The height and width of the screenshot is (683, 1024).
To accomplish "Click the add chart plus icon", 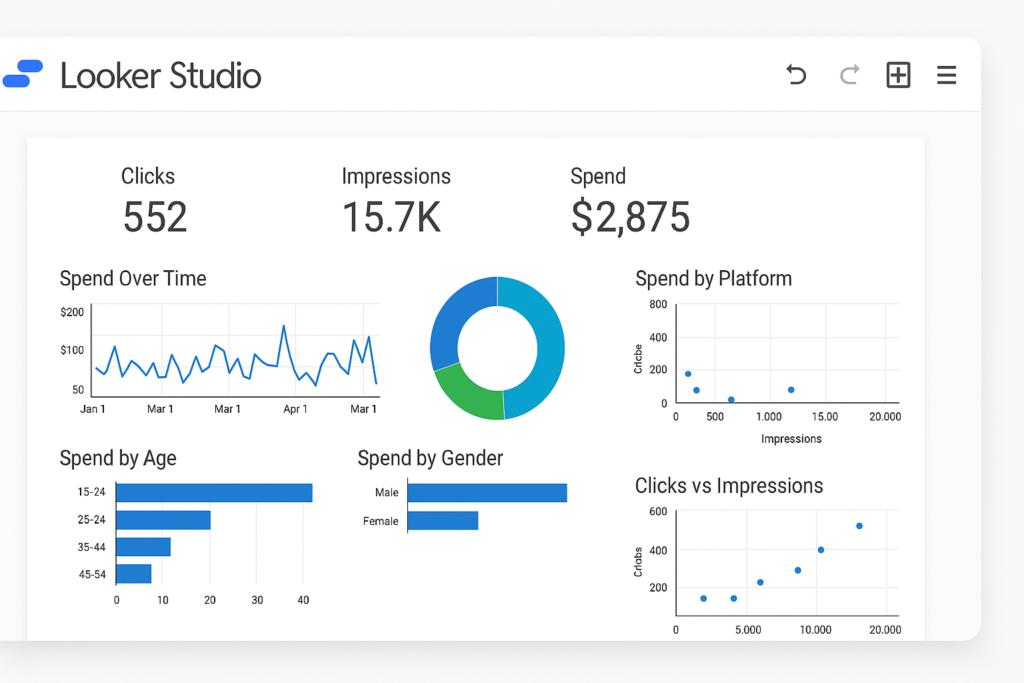I will (898, 75).
